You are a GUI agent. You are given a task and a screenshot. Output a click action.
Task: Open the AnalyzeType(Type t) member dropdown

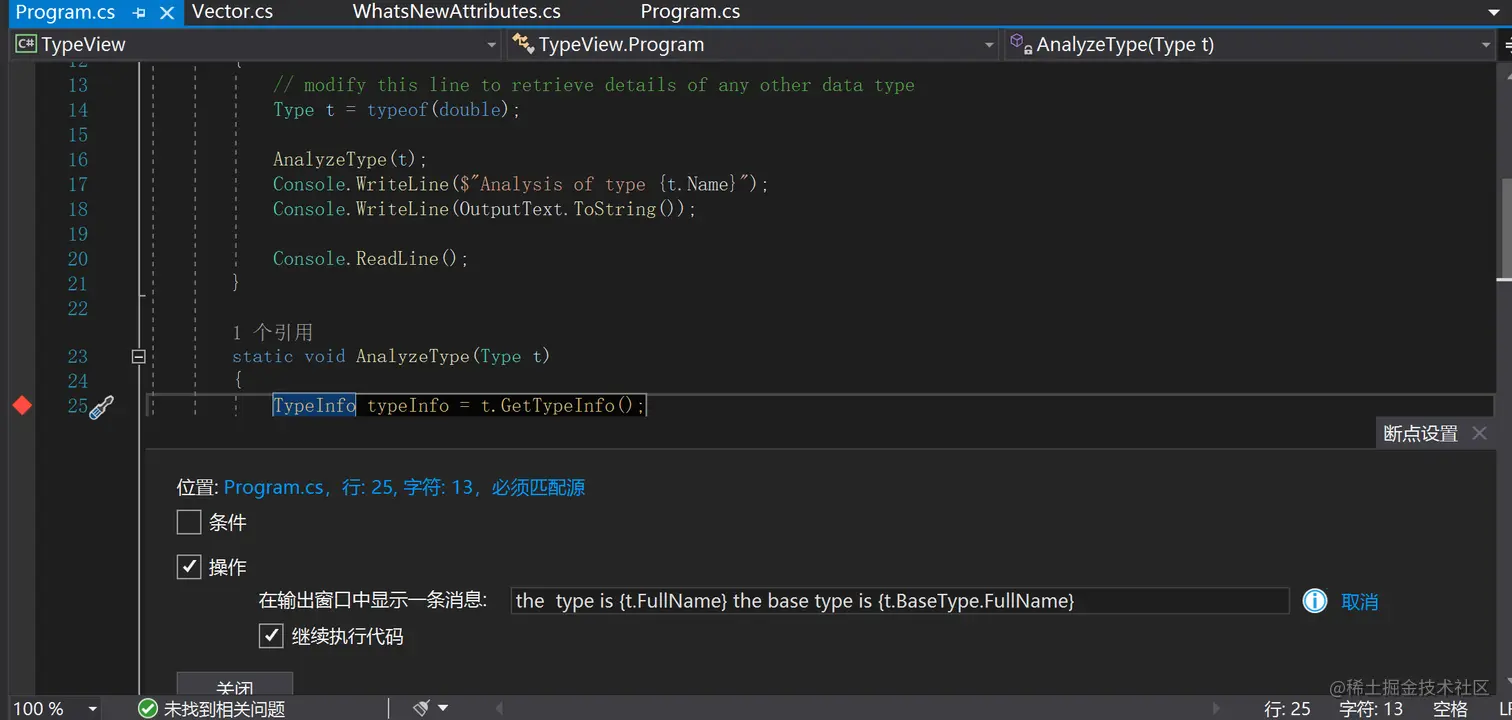[x=1485, y=45]
